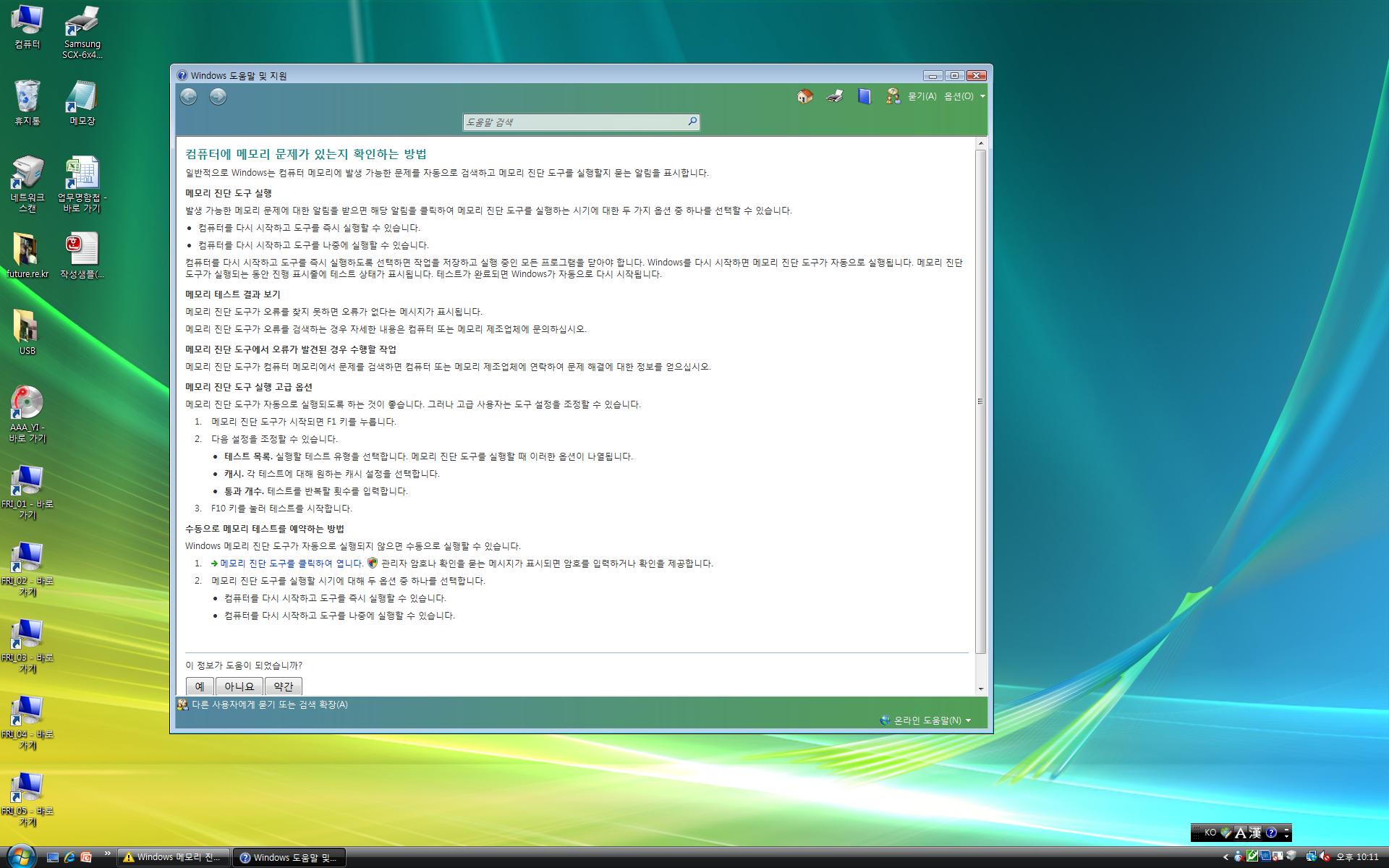Go back with the Help back arrow

pos(189,96)
